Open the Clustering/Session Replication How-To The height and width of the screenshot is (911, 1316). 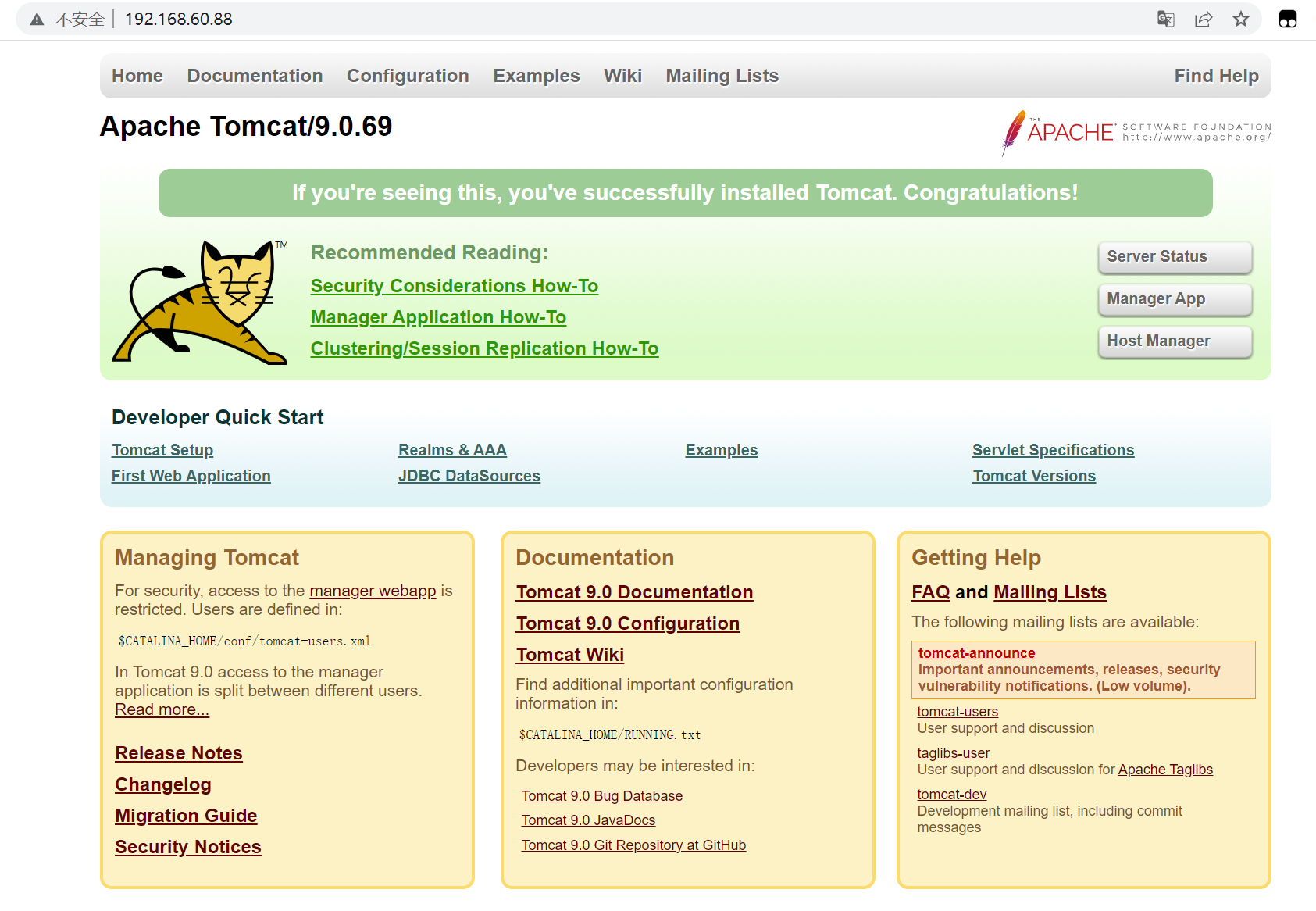pos(485,348)
